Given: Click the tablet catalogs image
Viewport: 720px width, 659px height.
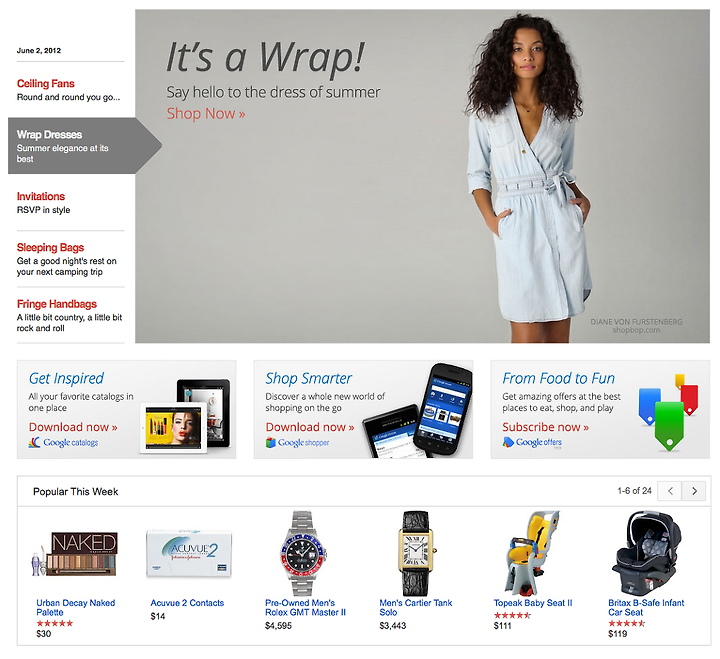Looking at the screenshot, I should coord(185,416).
